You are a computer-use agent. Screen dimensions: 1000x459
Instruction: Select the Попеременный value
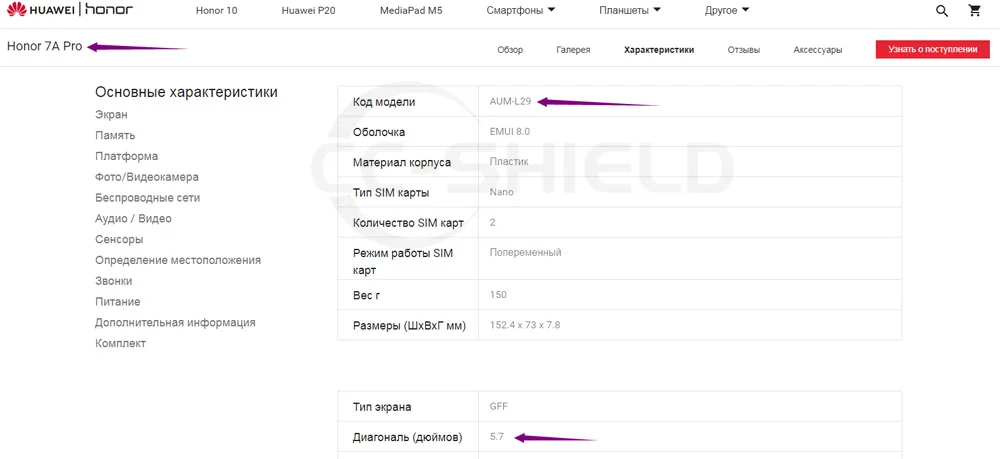[x=526, y=252]
